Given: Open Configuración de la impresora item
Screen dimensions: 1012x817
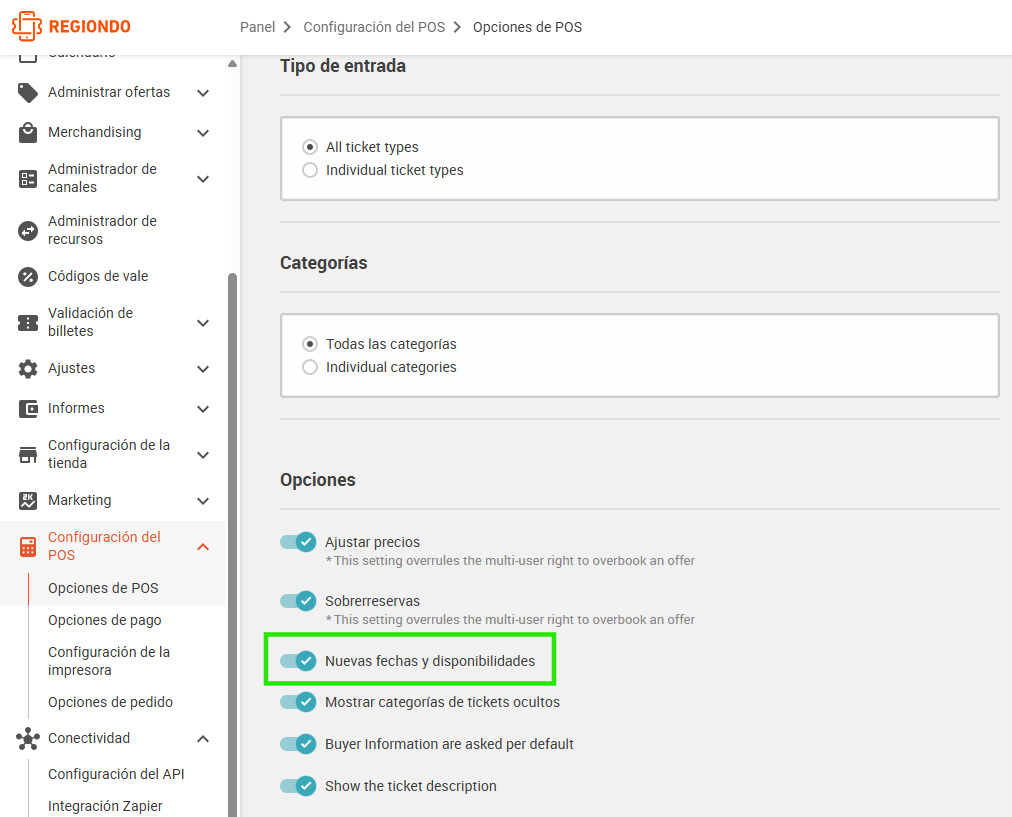Looking at the screenshot, I should 109,661.
